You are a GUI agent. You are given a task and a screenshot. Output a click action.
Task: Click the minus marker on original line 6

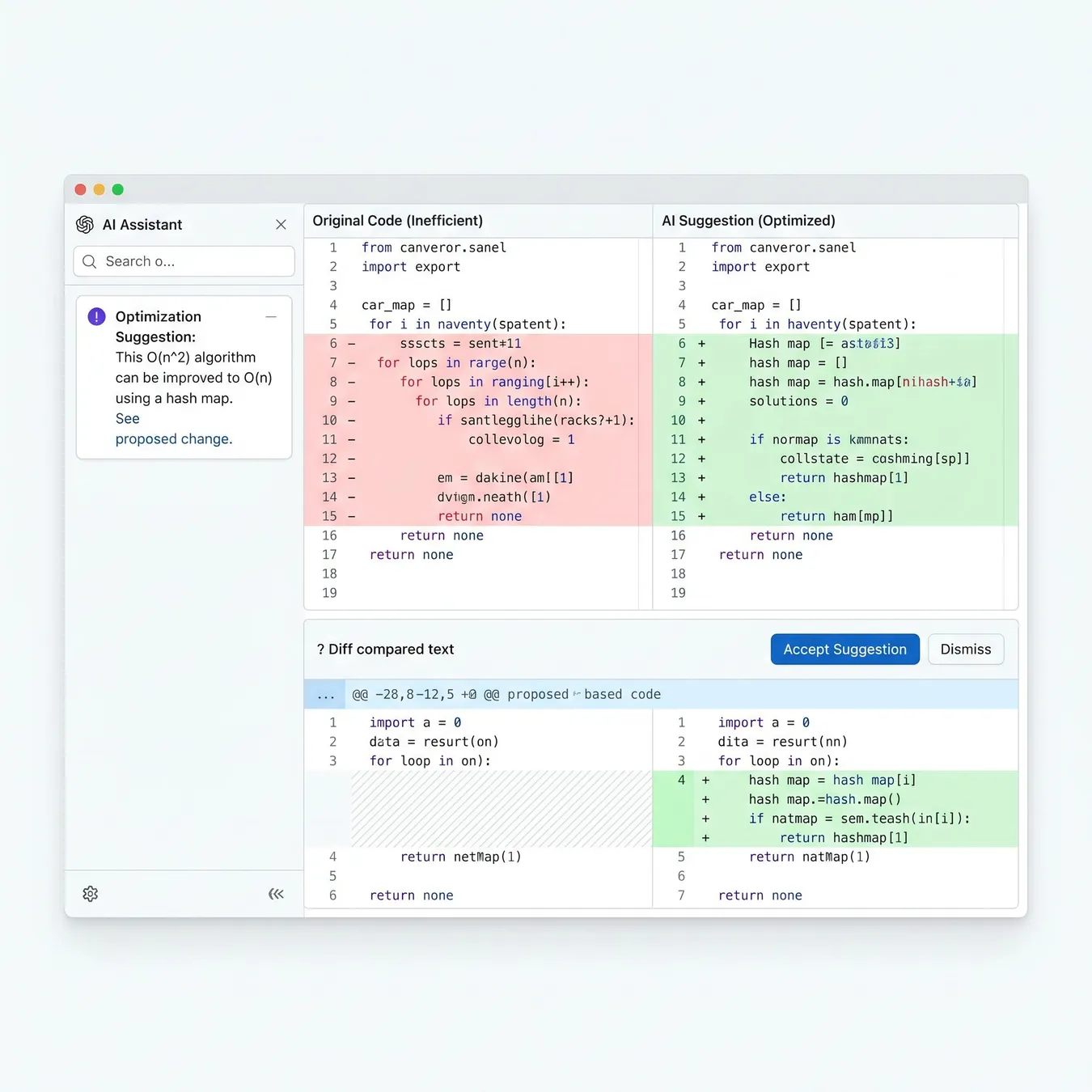click(352, 344)
